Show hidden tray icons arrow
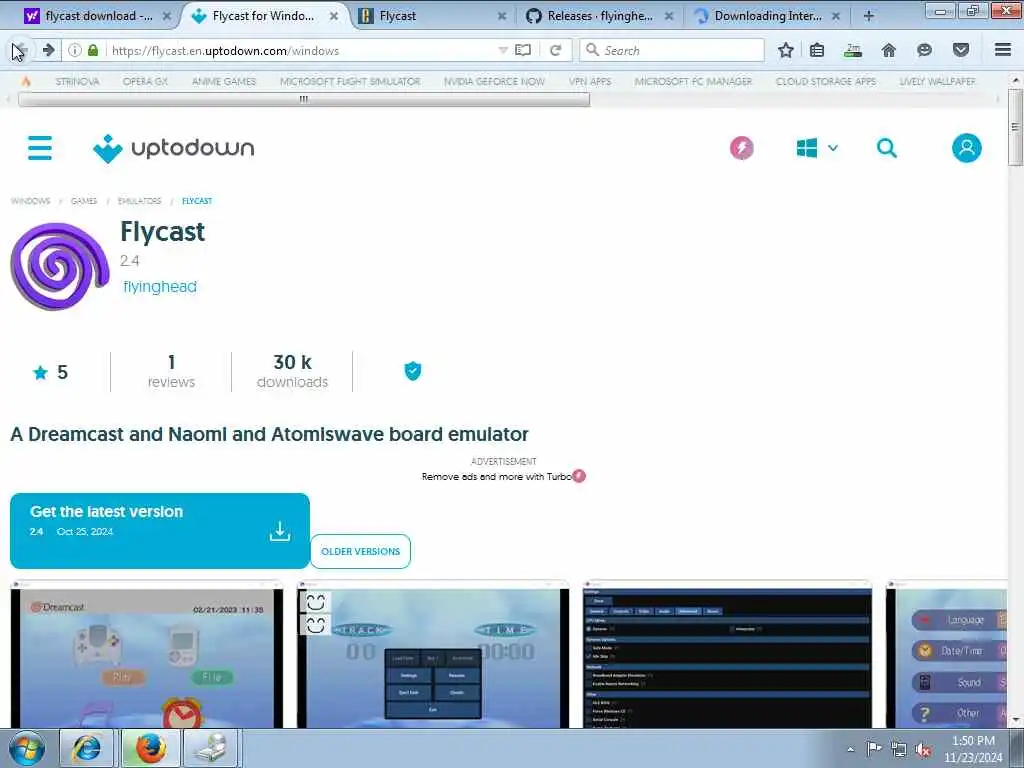1024x768 pixels. pos(850,749)
